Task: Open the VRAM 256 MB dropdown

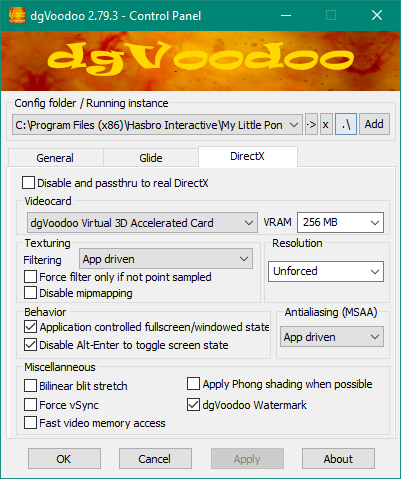Action: coord(340,222)
